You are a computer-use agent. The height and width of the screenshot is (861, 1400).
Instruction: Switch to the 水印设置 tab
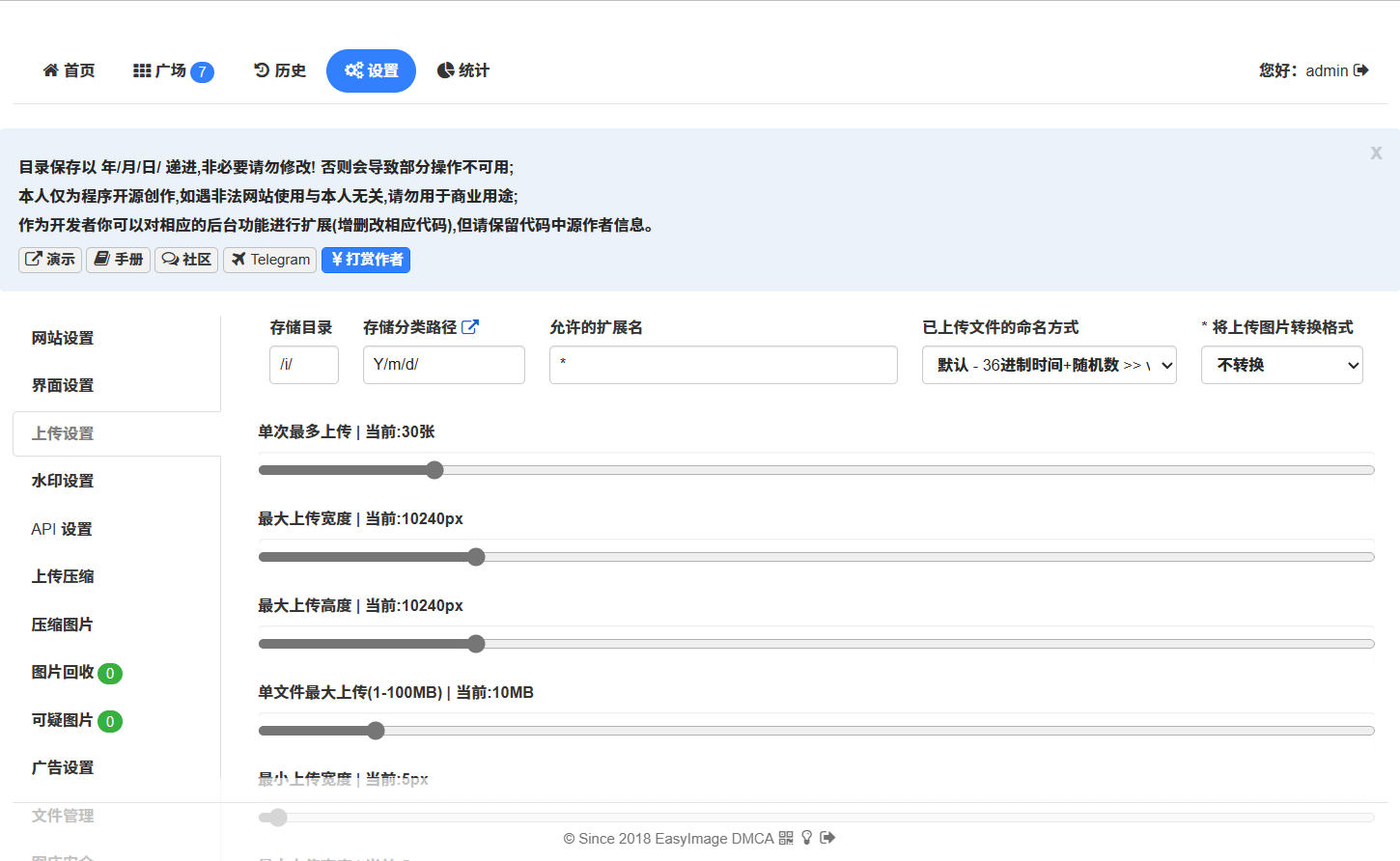tap(62, 481)
